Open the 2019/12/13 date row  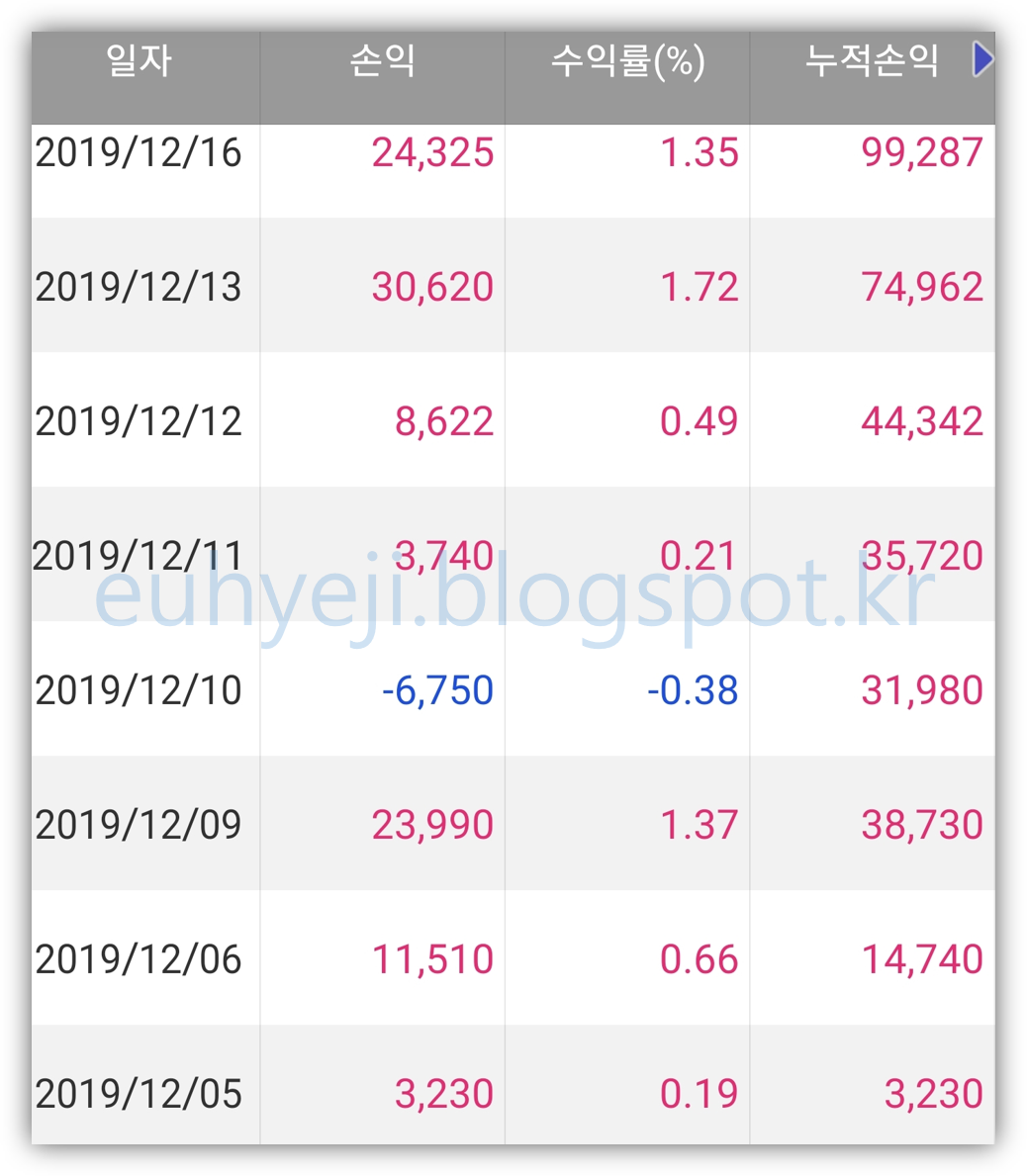[513, 285]
